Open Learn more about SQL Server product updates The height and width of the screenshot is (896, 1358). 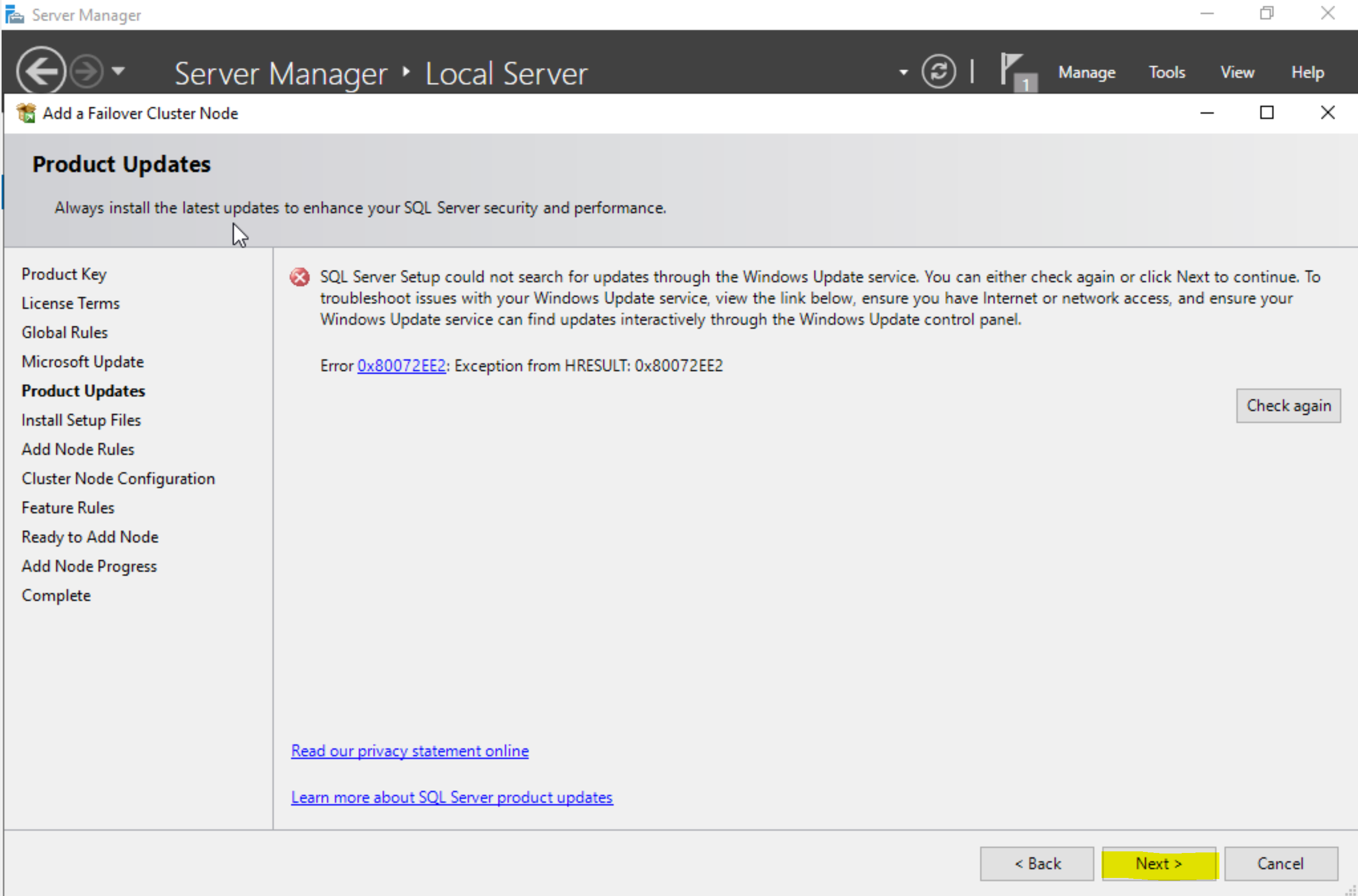tap(452, 797)
